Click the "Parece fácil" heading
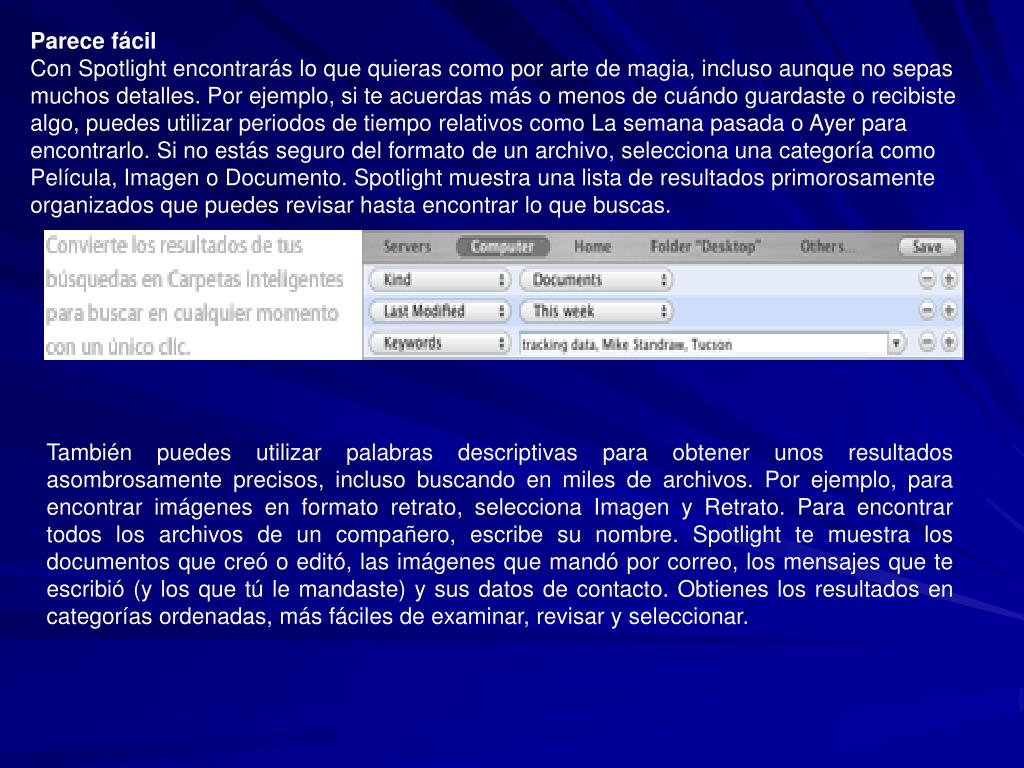This screenshot has height=768, width=1024. pos(93,41)
